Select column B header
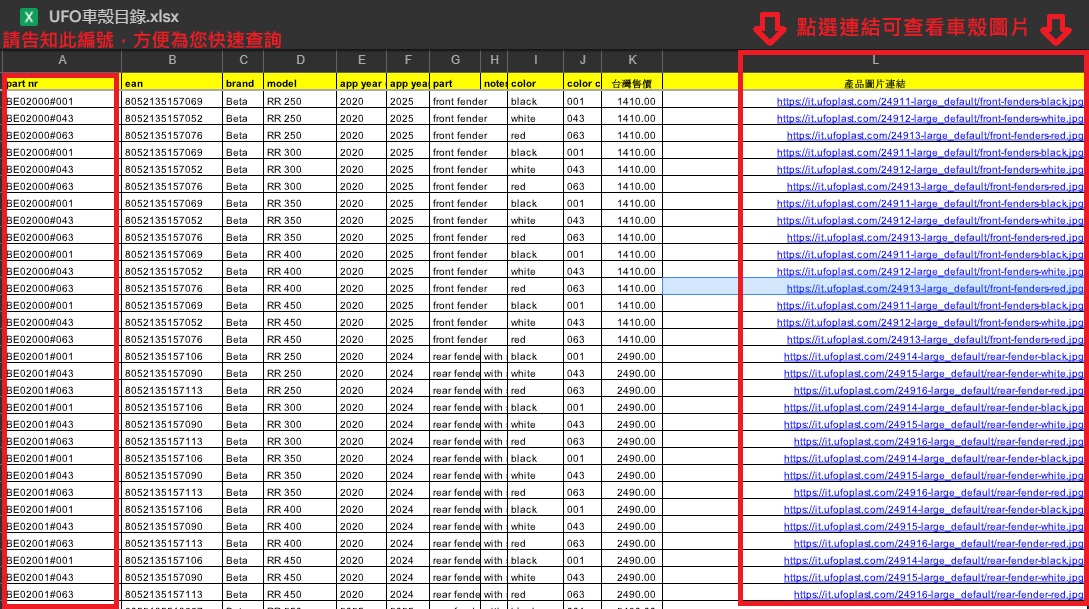The width and height of the screenshot is (1089, 609). pos(172,60)
